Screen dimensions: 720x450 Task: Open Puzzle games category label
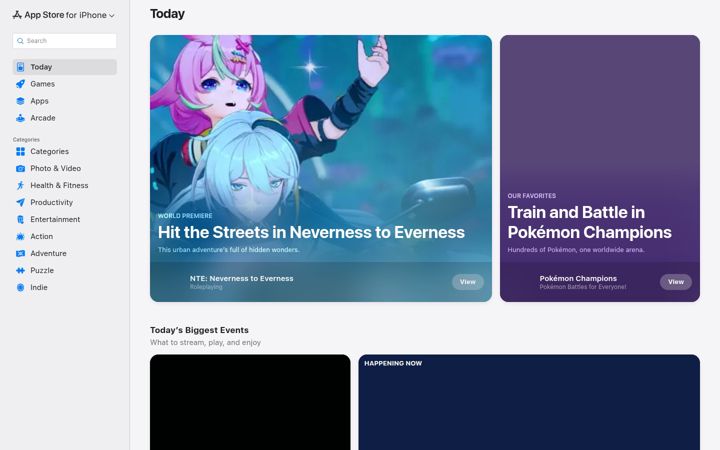point(42,270)
